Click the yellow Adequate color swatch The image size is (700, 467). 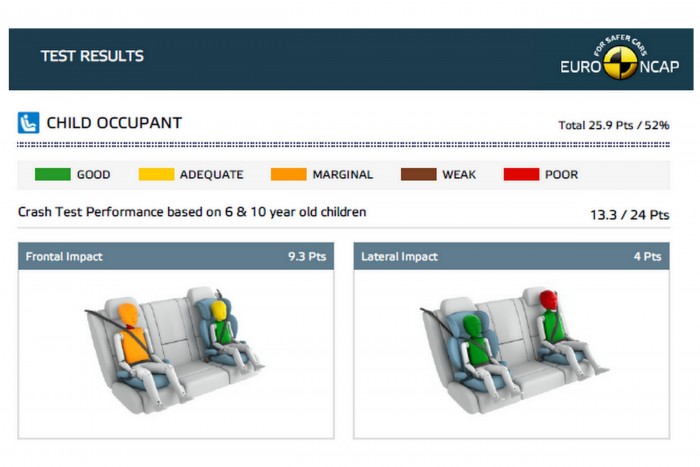pos(155,174)
